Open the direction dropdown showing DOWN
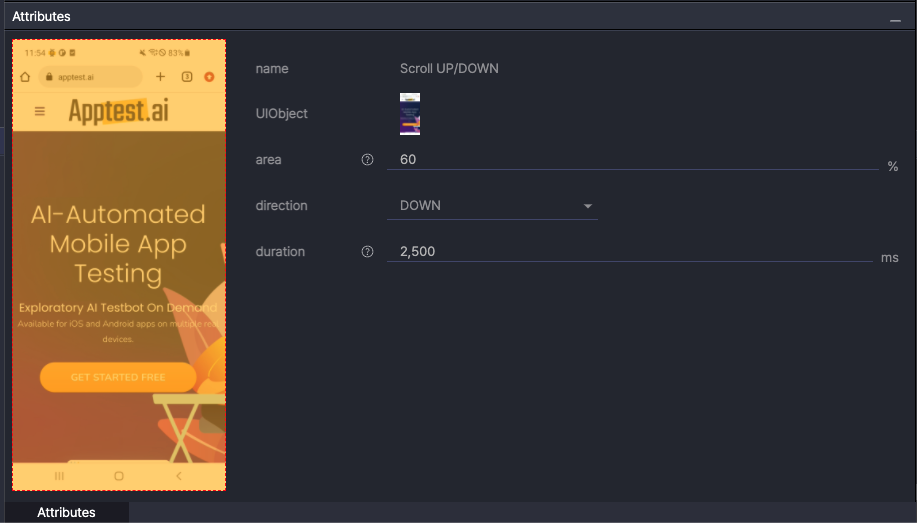This screenshot has width=917, height=523. [492, 206]
